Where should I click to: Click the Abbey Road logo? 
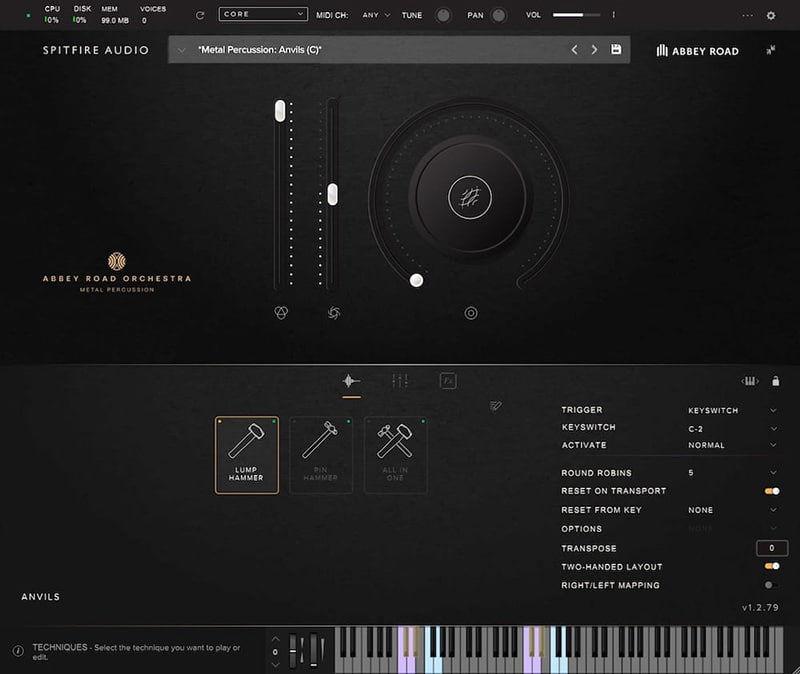[x=697, y=51]
